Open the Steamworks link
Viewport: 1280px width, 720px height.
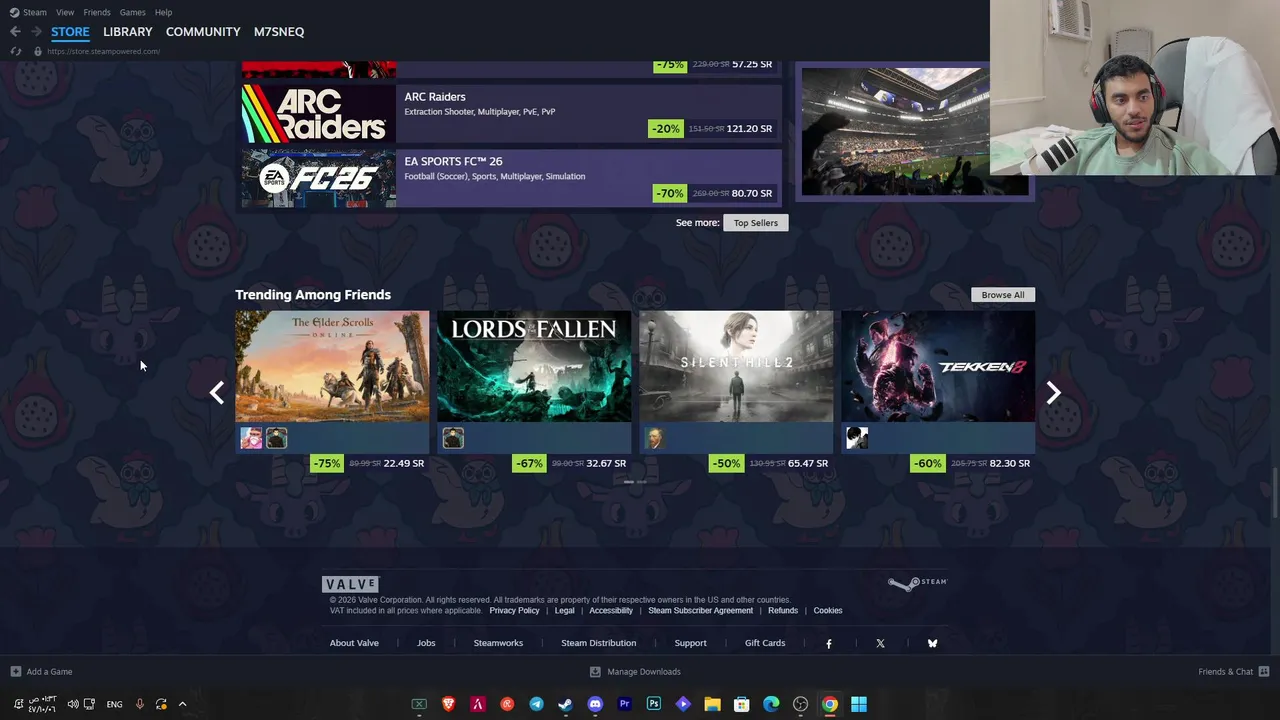pos(498,643)
